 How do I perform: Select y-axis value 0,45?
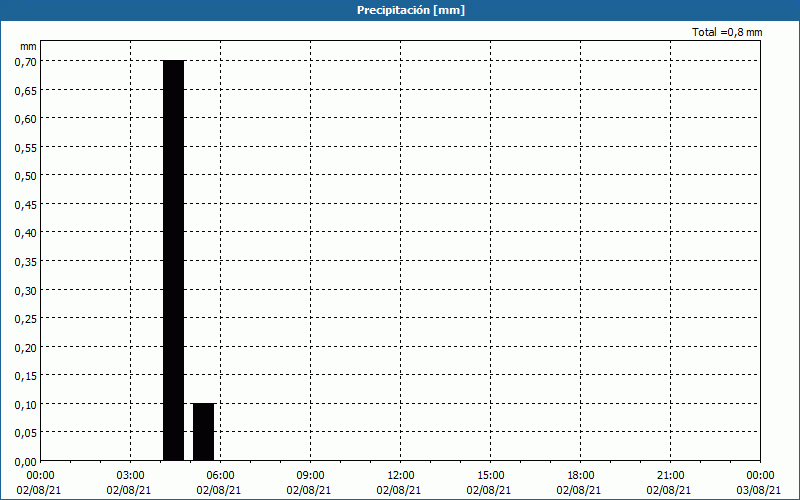click(26, 205)
